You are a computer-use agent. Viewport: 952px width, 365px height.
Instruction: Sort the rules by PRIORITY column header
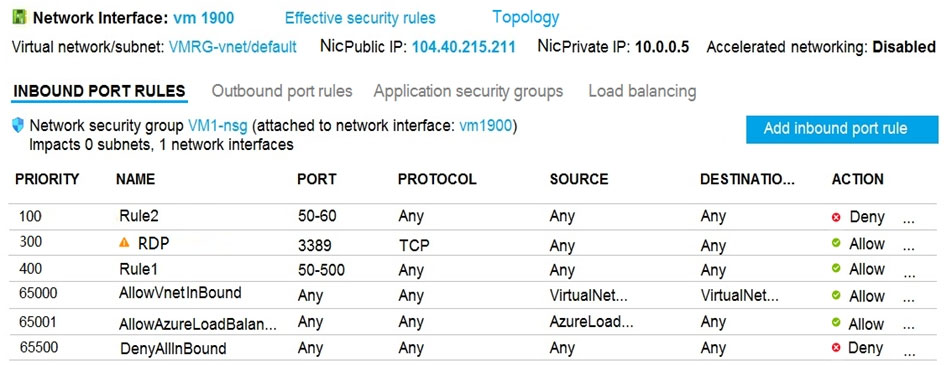tap(47, 179)
